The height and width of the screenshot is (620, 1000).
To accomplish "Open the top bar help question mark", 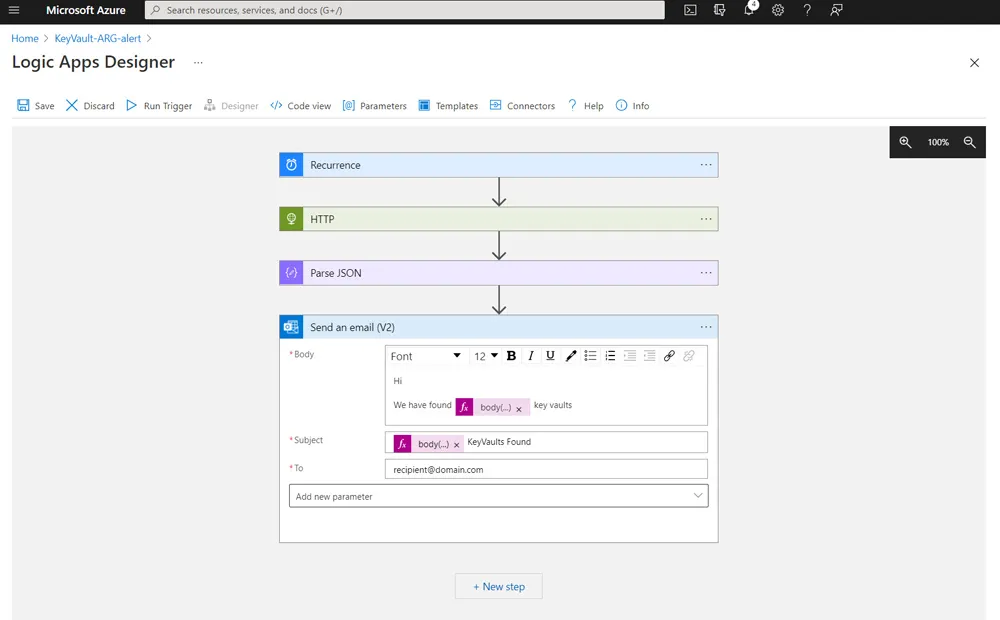I will point(807,10).
